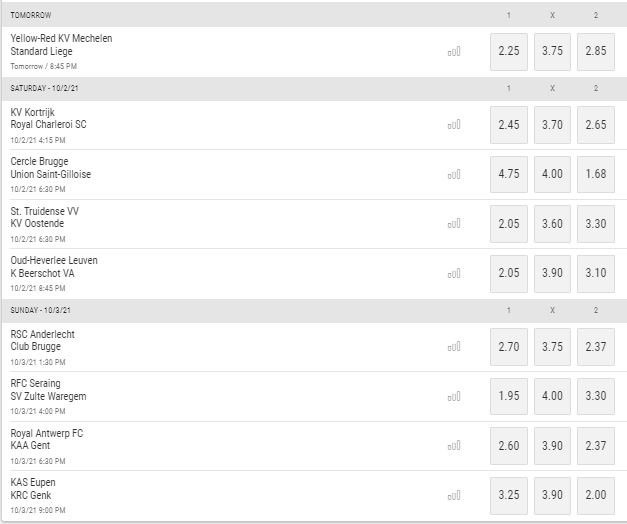Select 2.25 home odds for KV Mechelen
The image size is (627, 524).
tap(509, 52)
